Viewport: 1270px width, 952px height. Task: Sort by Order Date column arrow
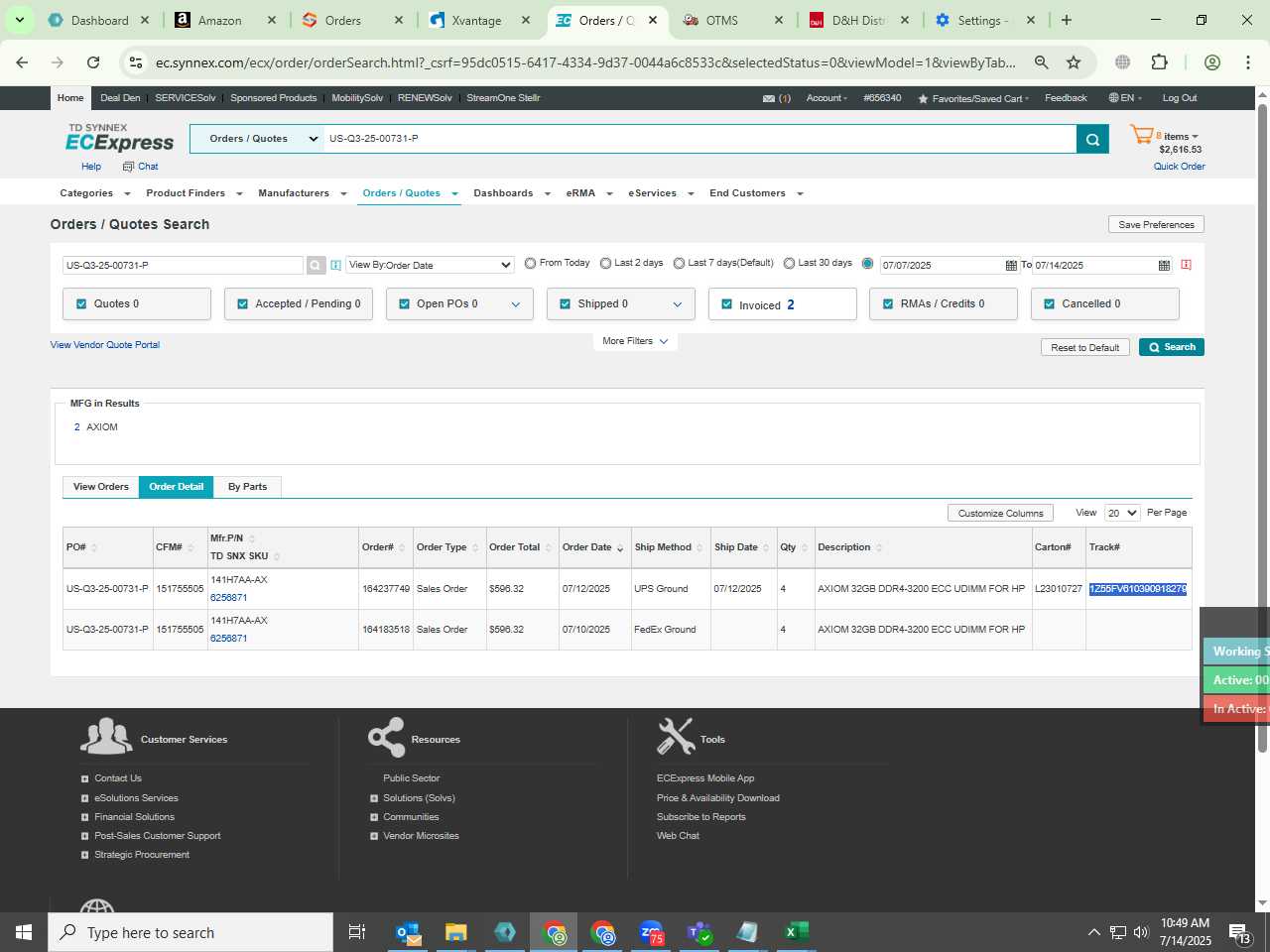pyautogui.click(x=620, y=548)
